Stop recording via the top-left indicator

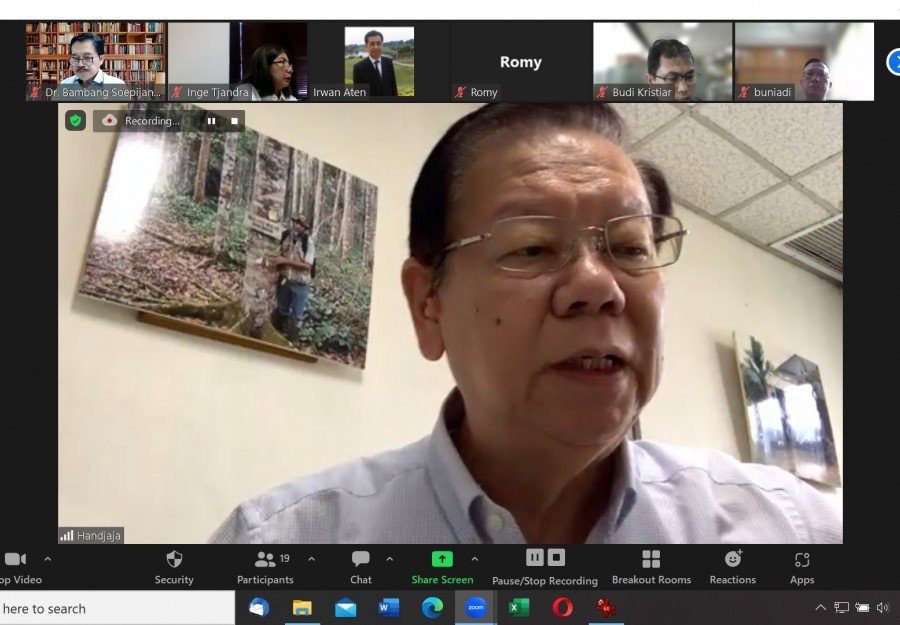(x=234, y=121)
